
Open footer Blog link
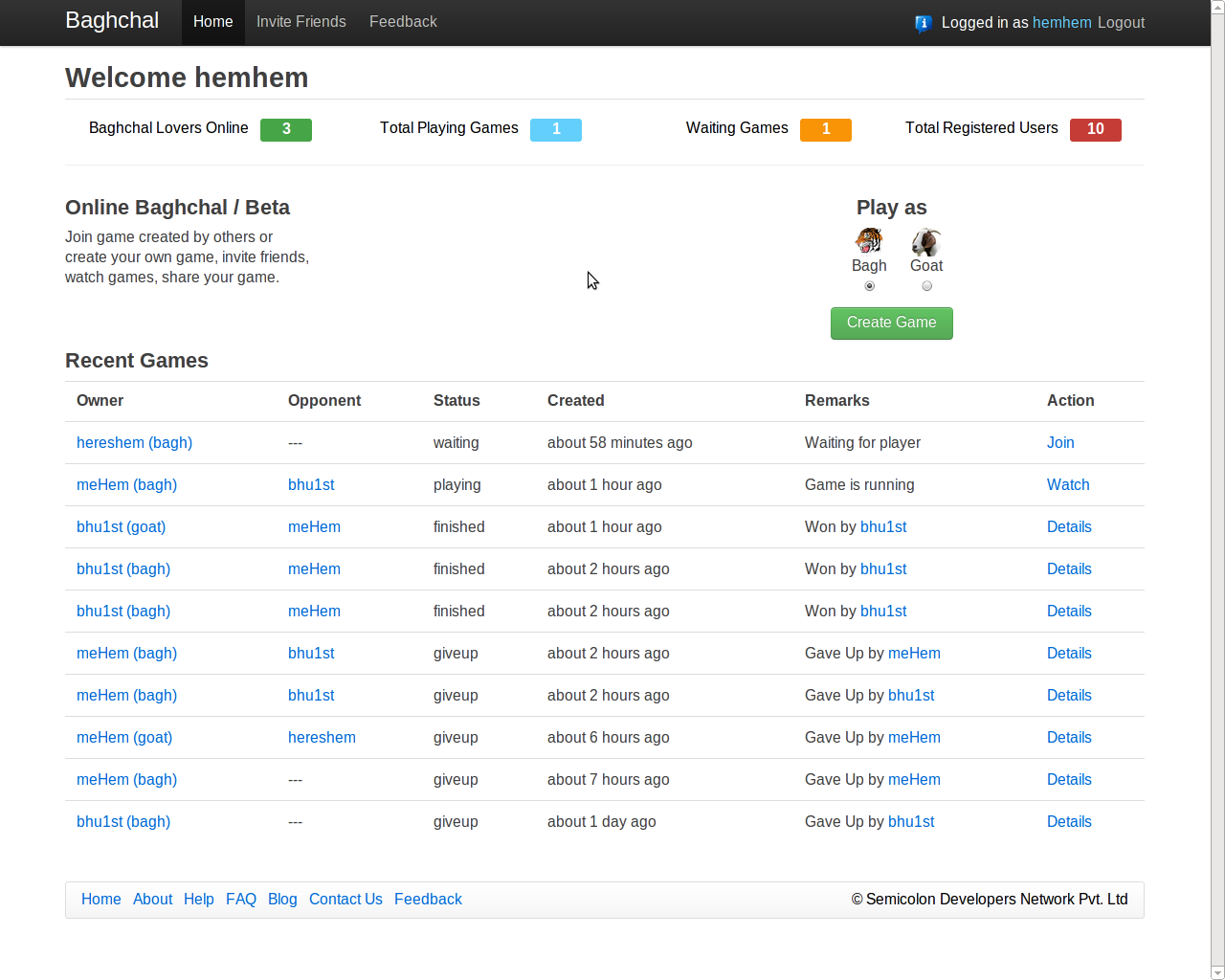(x=282, y=900)
